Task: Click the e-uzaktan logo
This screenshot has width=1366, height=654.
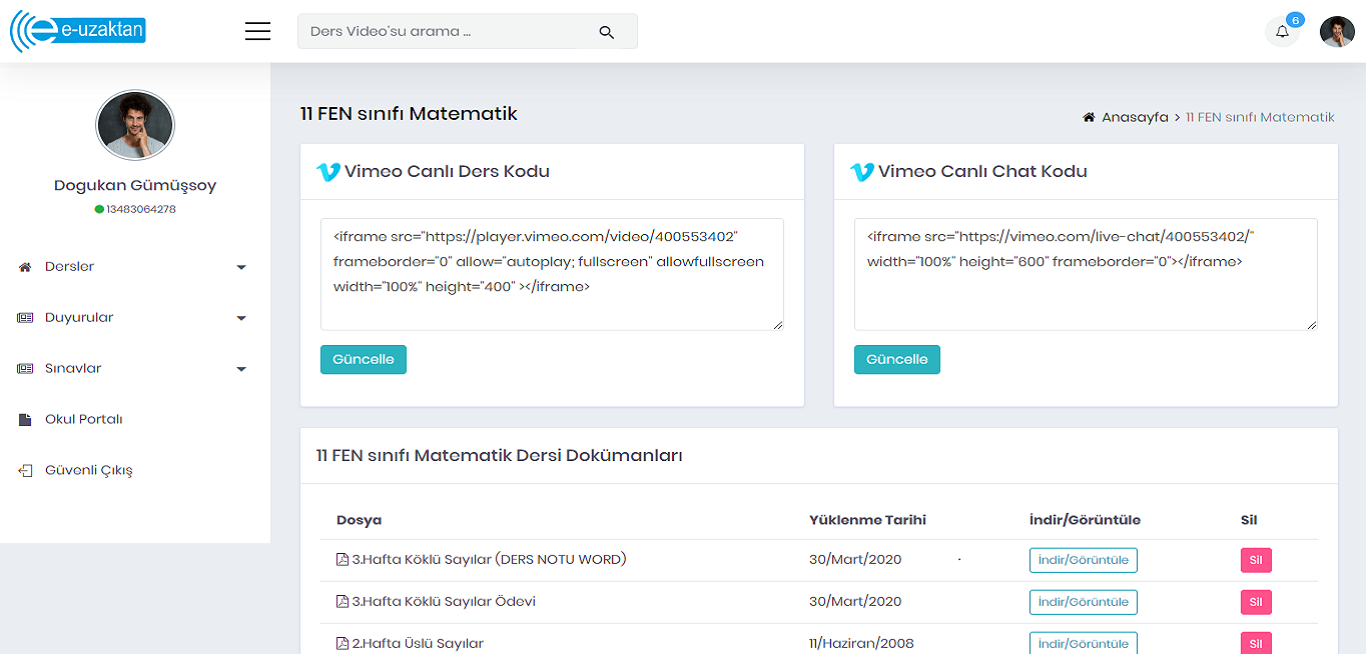Action: (x=79, y=31)
